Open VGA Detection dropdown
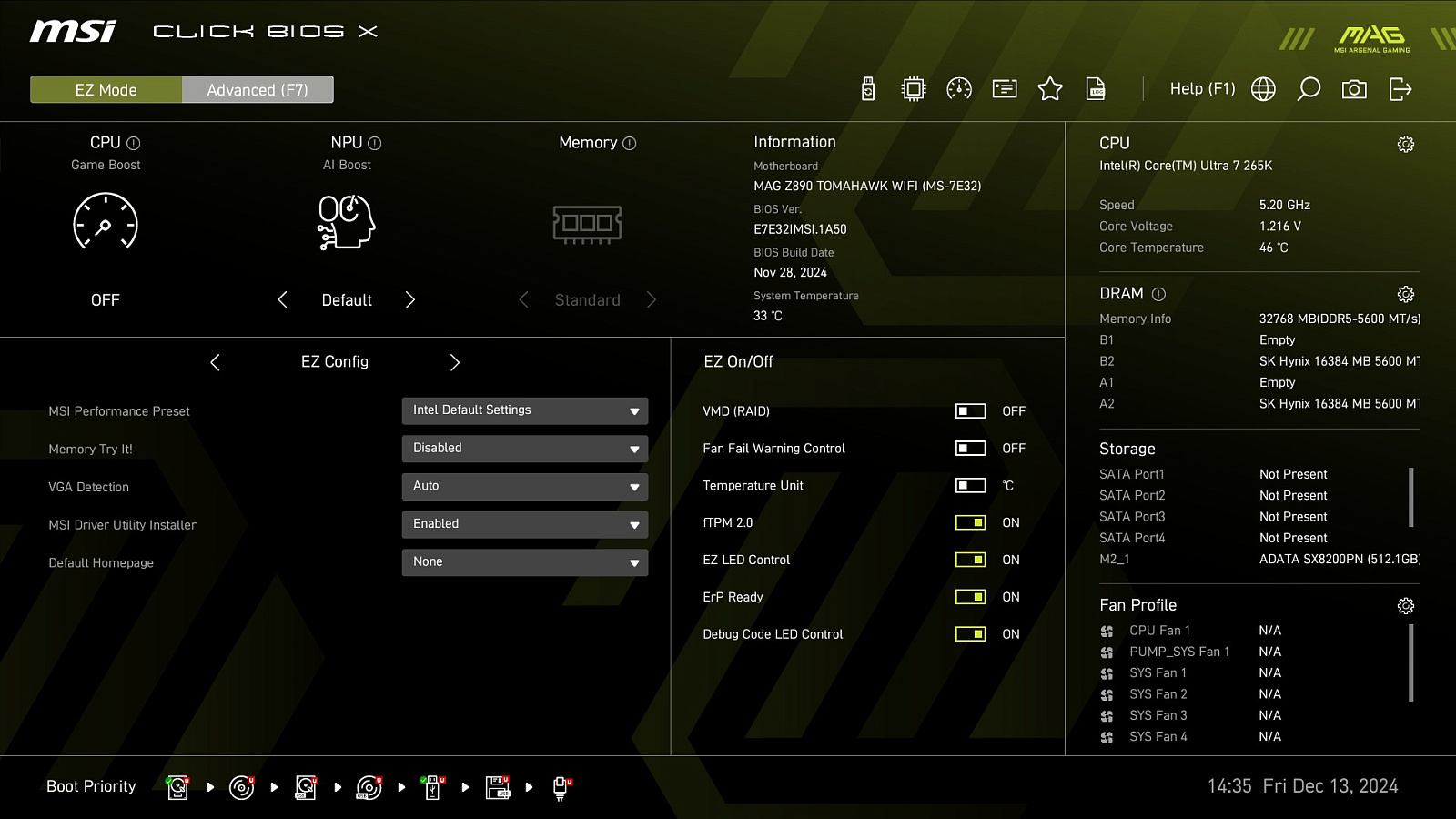Image resolution: width=1456 pixels, height=819 pixels. point(525,487)
